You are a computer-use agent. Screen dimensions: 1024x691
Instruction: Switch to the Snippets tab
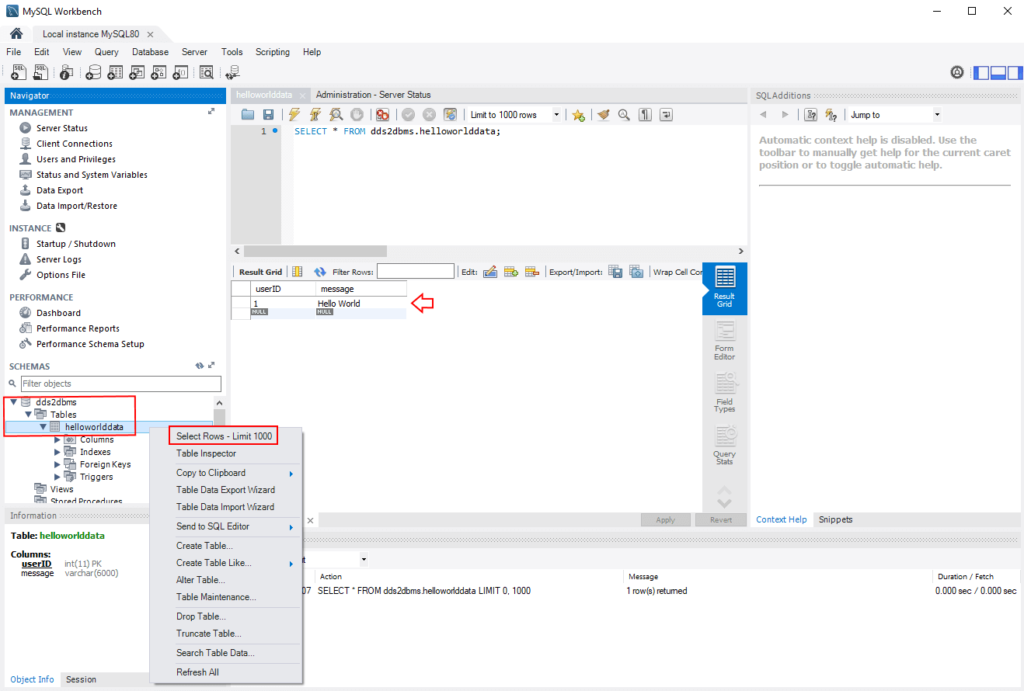pos(835,520)
